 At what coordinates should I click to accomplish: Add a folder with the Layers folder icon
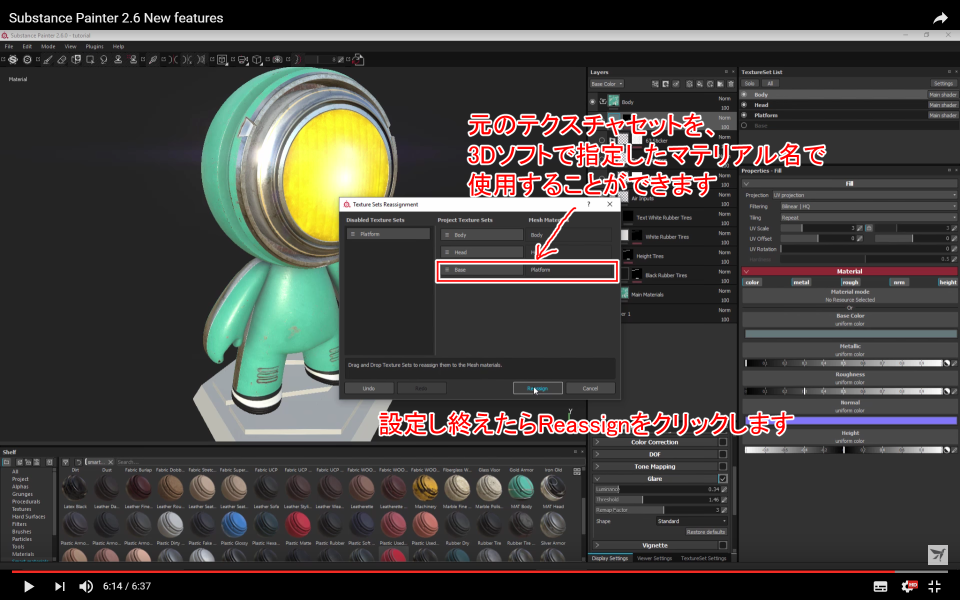(721, 84)
